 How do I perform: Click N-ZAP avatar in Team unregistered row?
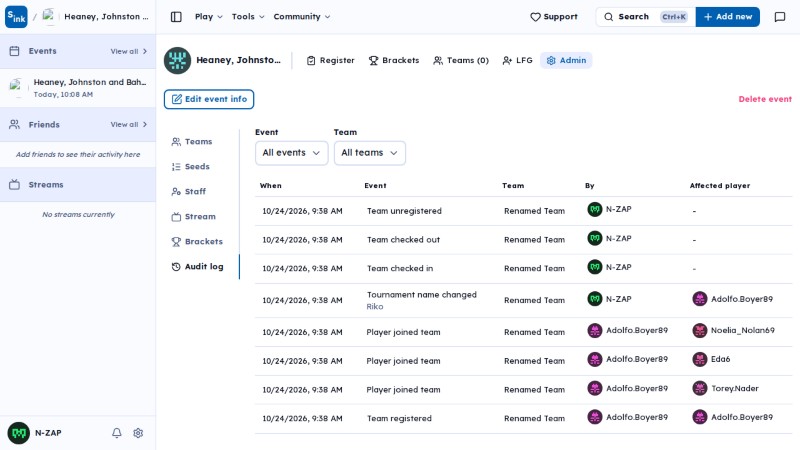(x=594, y=209)
